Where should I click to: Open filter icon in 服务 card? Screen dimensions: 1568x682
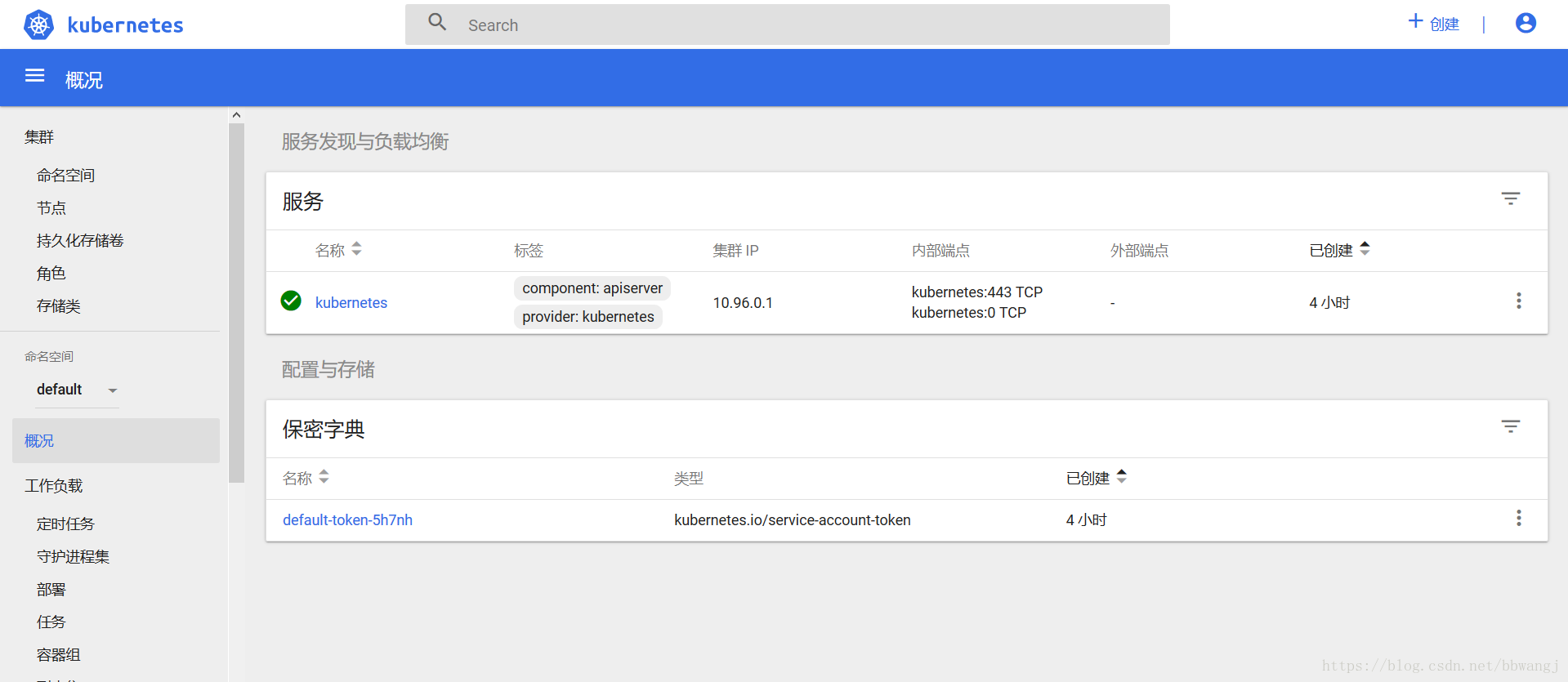tap(1511, 198)
